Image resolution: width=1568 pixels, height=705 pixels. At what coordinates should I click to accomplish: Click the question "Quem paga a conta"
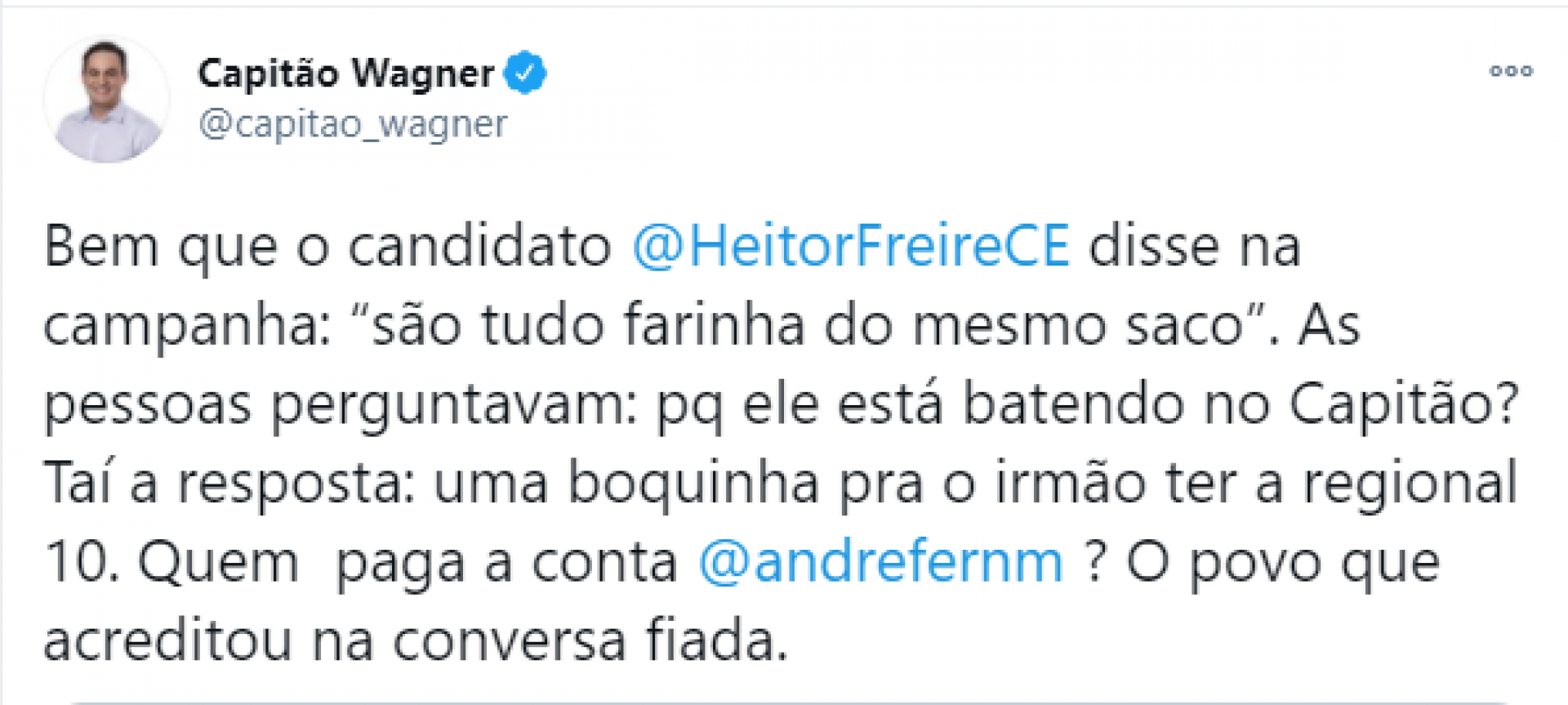point(407,562)
